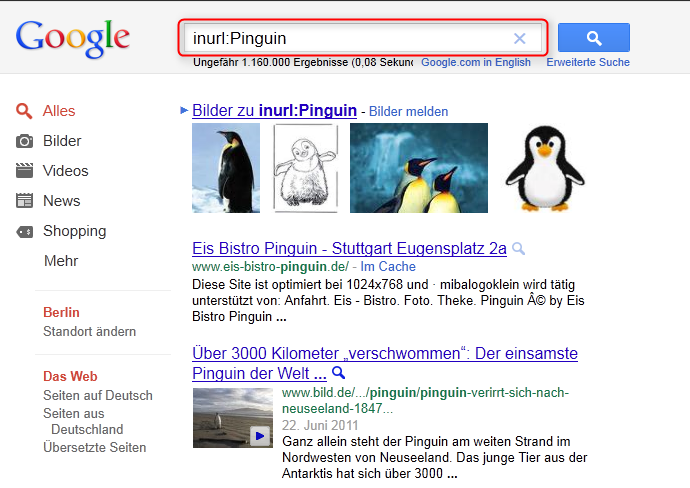Click Standort ändern link

[89, 331]
